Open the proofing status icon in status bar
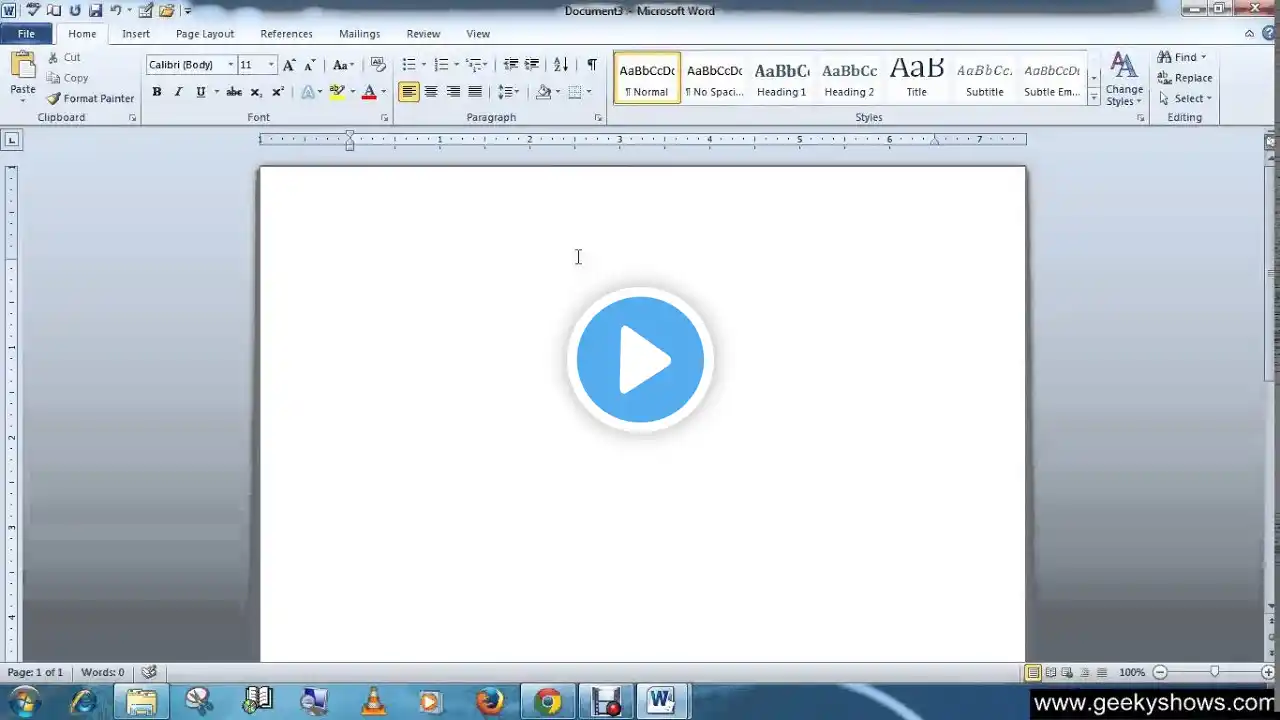Viewport: 1280px width, 720px height. (x=149, y=672)
